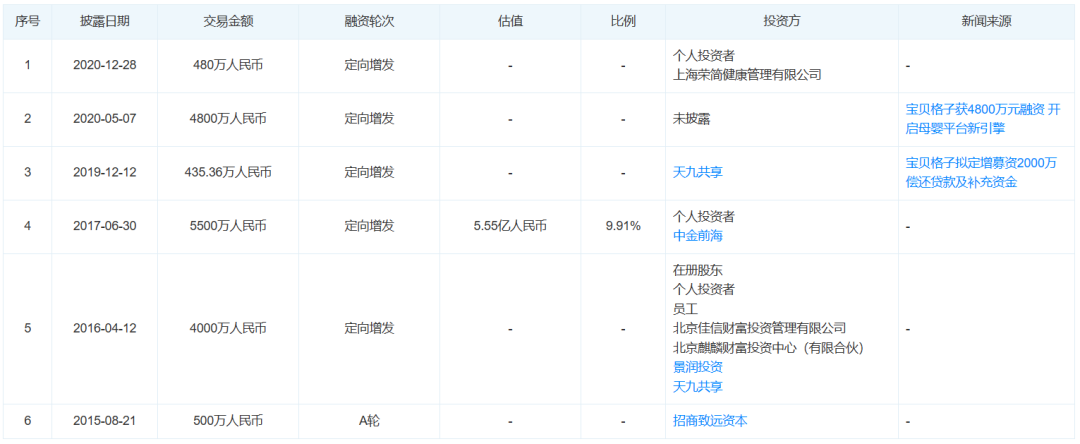This screenshot has width=1080, height=444.
Task: Select the amount 5500万人民币 cell
Action: point(229,226)
